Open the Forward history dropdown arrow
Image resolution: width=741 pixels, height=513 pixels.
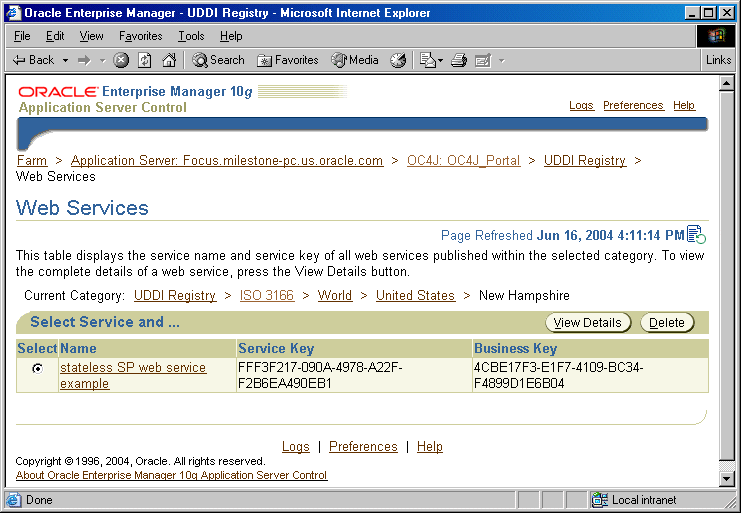tap(103, 60)
